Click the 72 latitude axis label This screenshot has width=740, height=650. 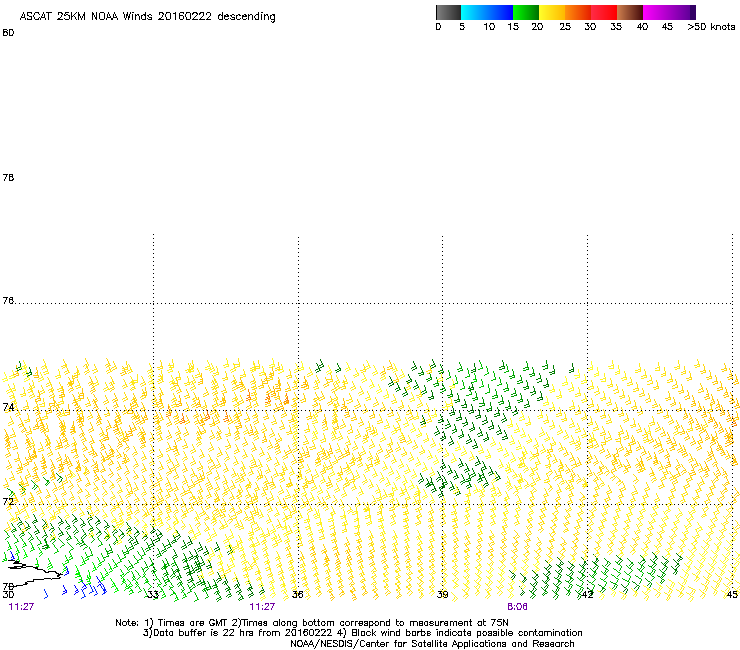pos(8,501)
